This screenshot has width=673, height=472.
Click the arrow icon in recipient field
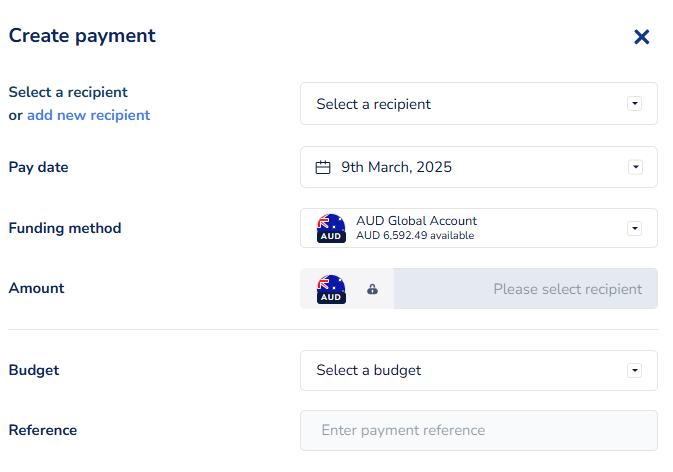[634, 104]
